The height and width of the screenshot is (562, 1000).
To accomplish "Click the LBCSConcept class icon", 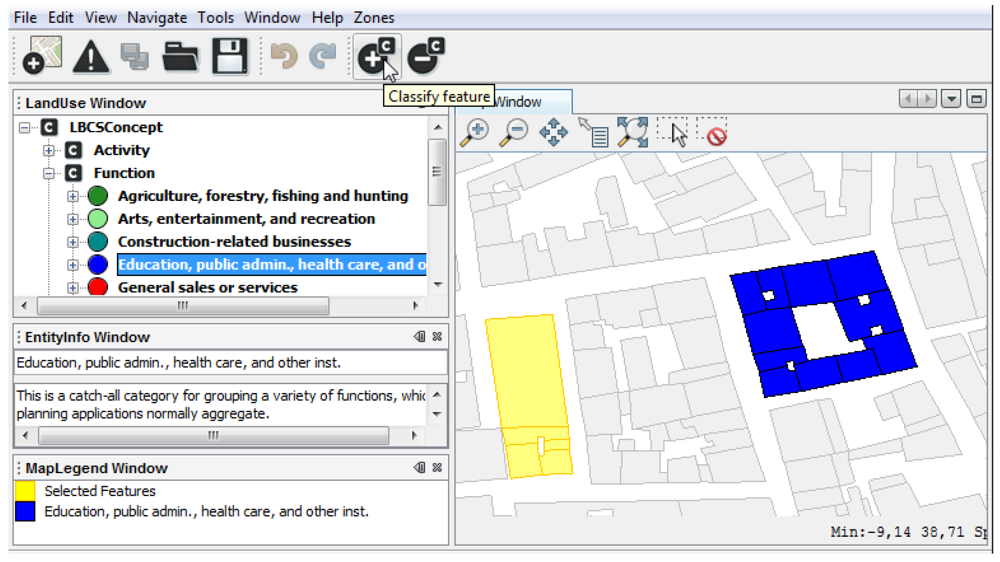I will click(x=49, y=127).
